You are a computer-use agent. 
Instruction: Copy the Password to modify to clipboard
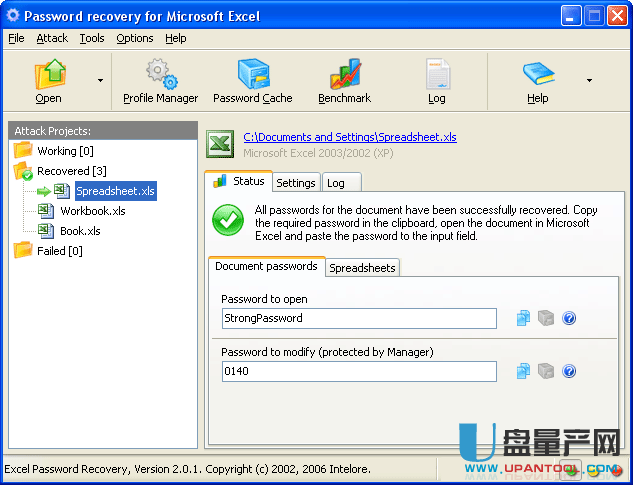coord(524,371)
